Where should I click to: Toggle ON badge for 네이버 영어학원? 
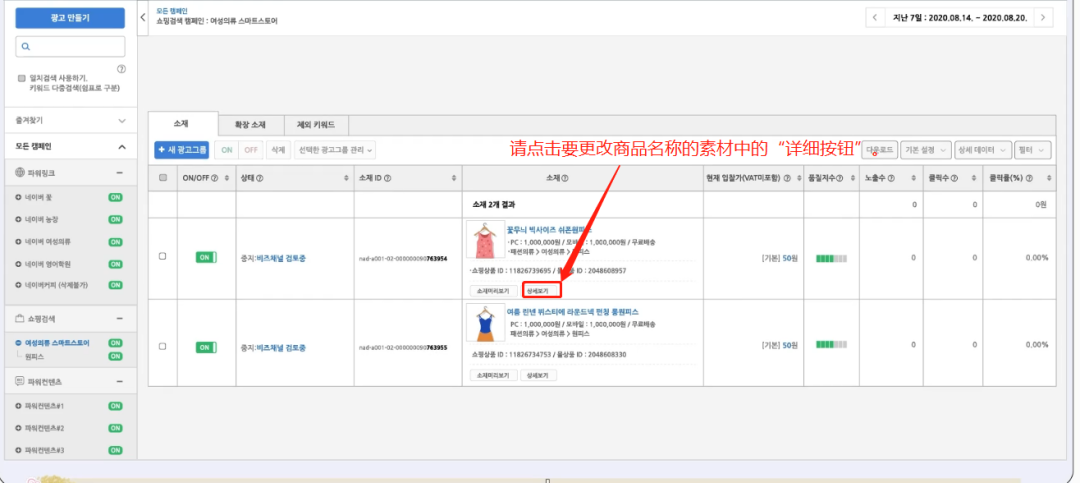tap(115, 264)
